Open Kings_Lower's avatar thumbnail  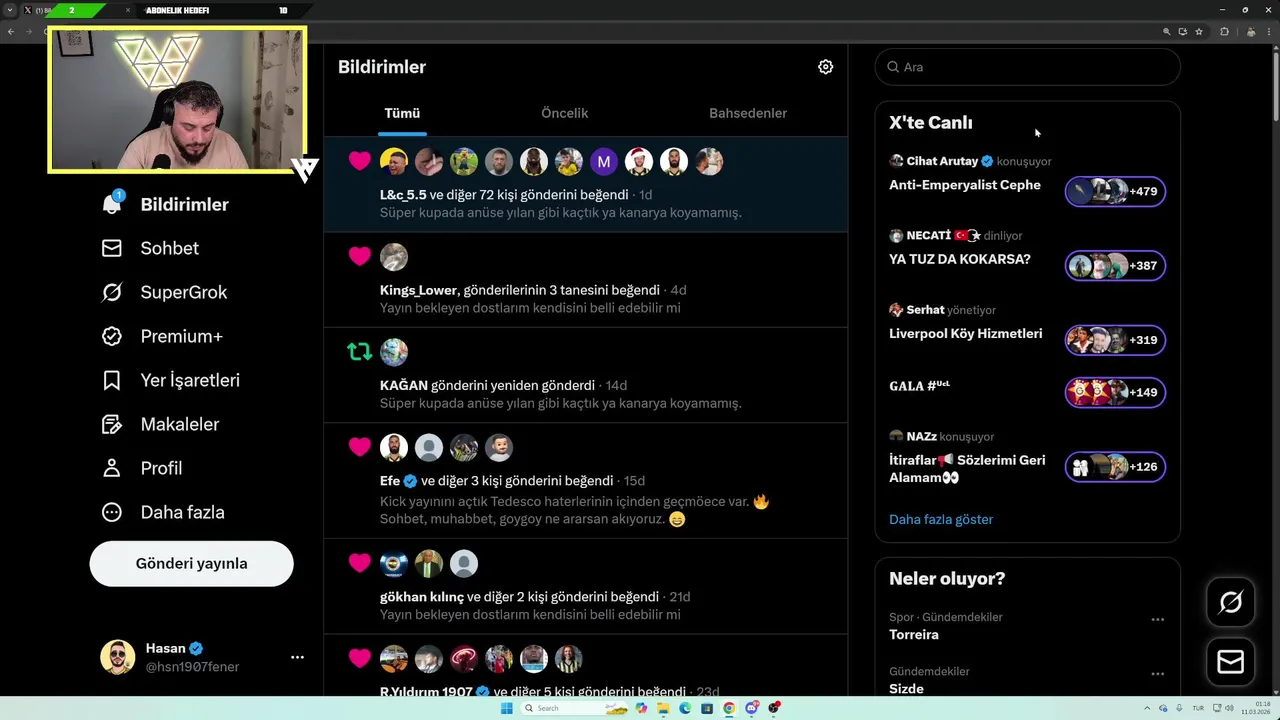[394, 257]
